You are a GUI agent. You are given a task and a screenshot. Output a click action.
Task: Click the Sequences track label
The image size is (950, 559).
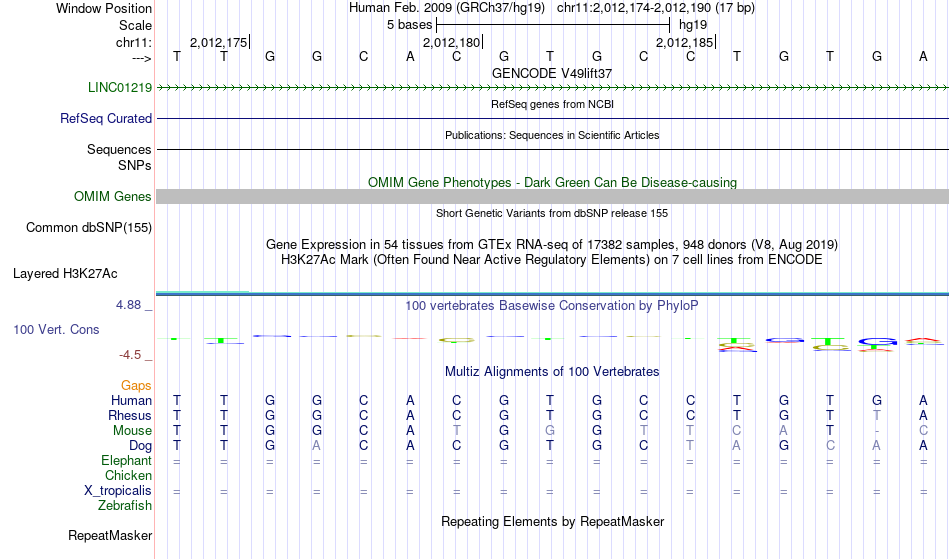point(119,149)
